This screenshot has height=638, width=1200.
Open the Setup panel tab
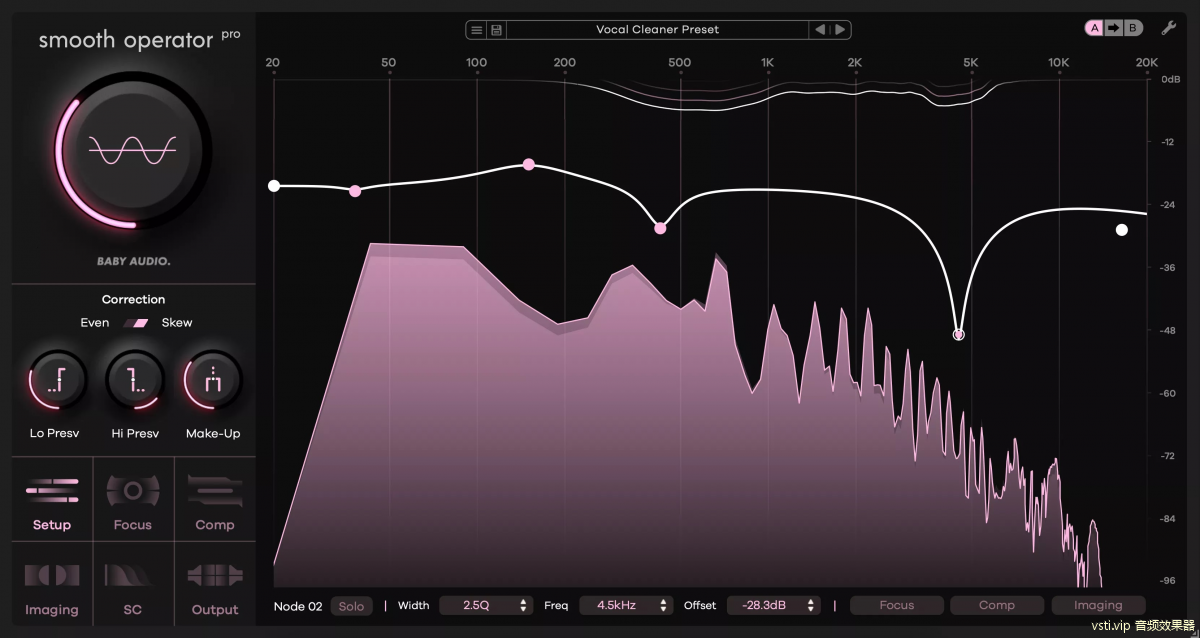(52, 499)
